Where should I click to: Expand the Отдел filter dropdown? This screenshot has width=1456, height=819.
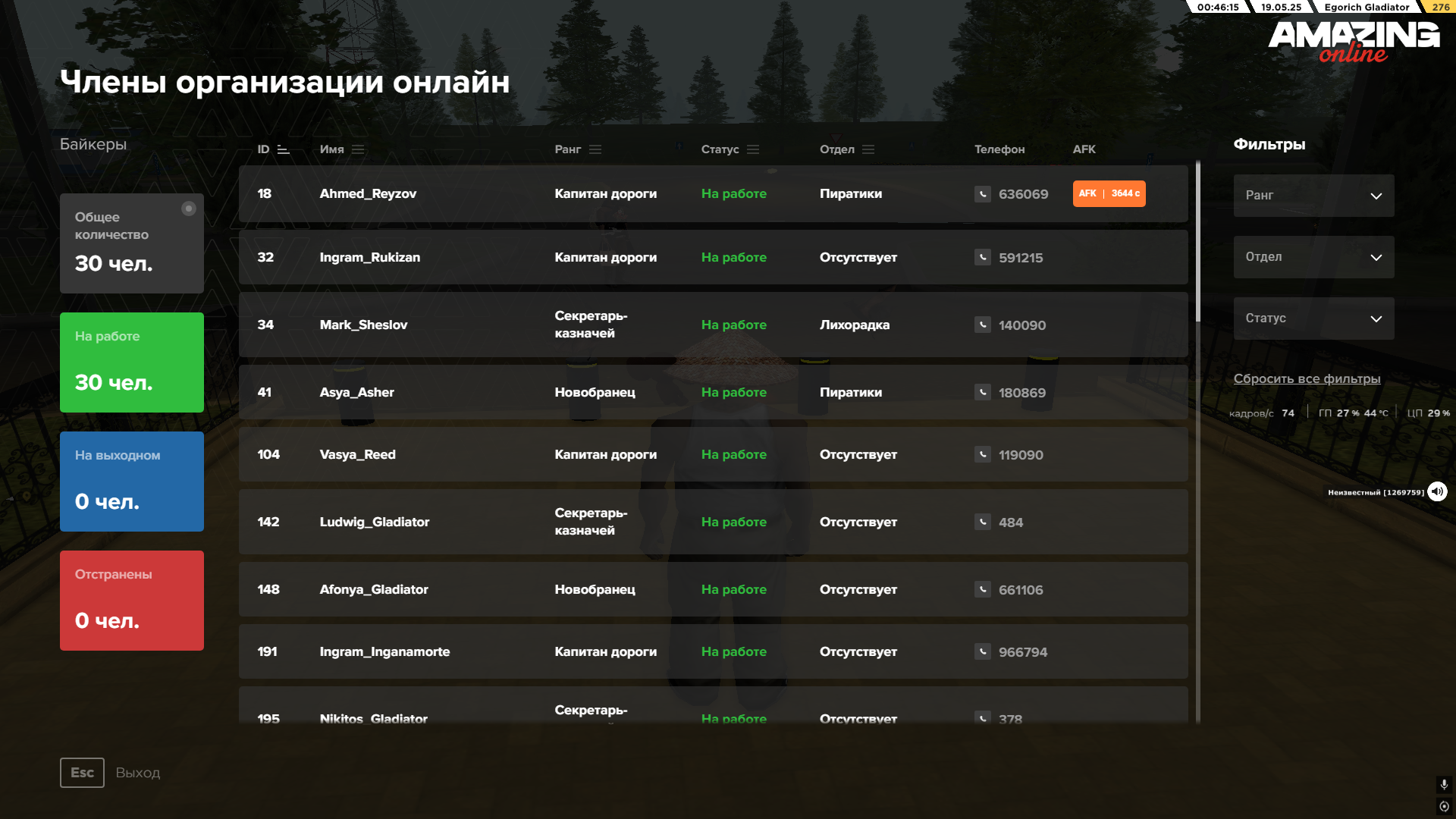(x=1313, y=257)
